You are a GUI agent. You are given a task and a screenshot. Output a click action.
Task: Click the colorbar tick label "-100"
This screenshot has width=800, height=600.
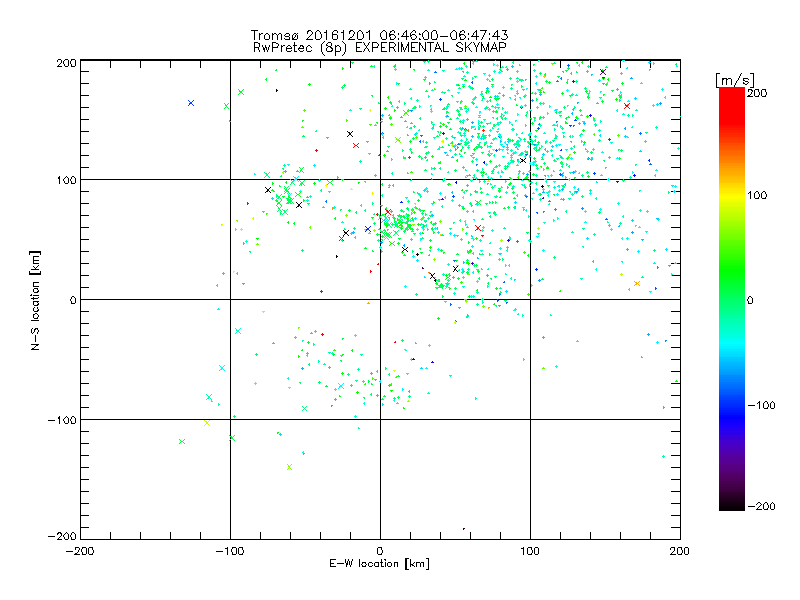tap(761, 405)
